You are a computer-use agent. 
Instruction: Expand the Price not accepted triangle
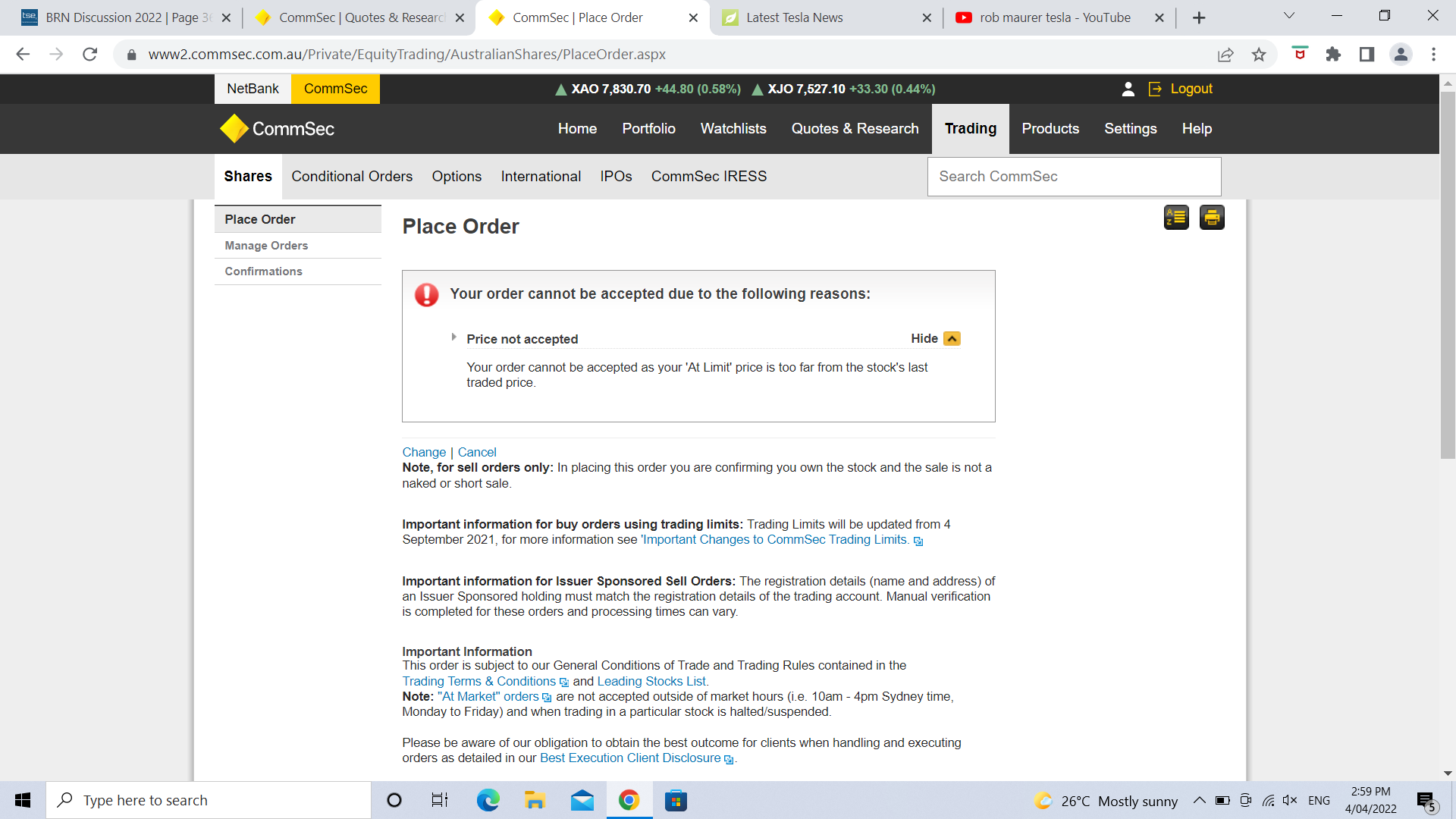(453, 337)
